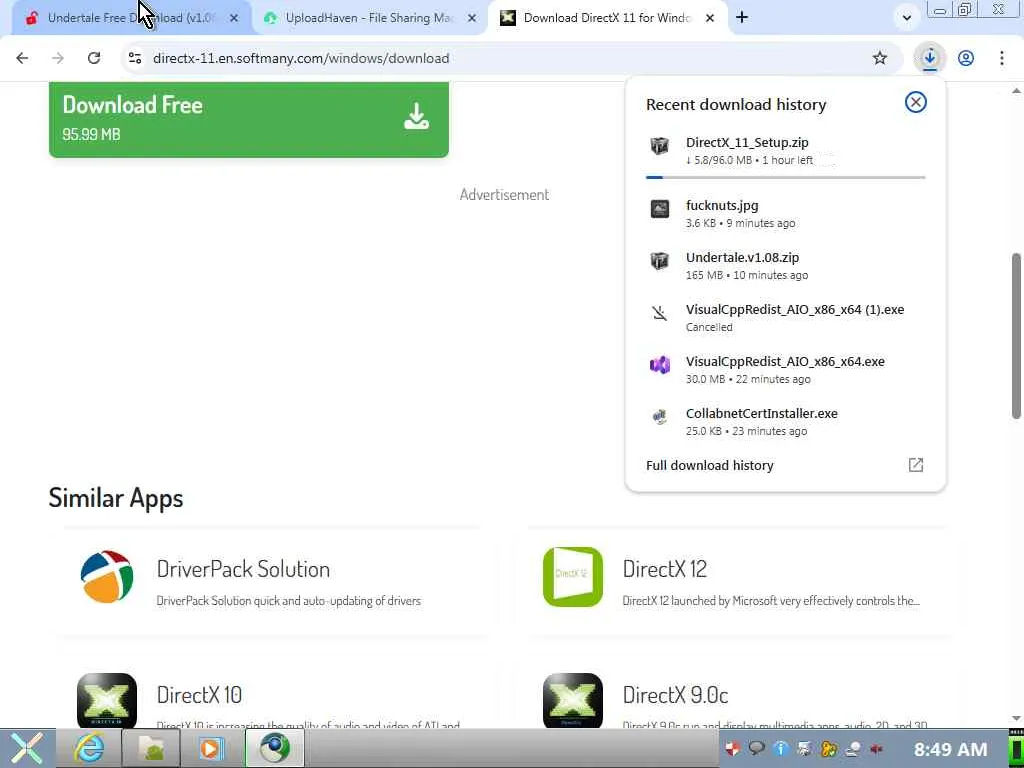Open VisualCppRedist_AIO_x86_x64.exe download entry
1024x768 pixels.
click(786, 370)
